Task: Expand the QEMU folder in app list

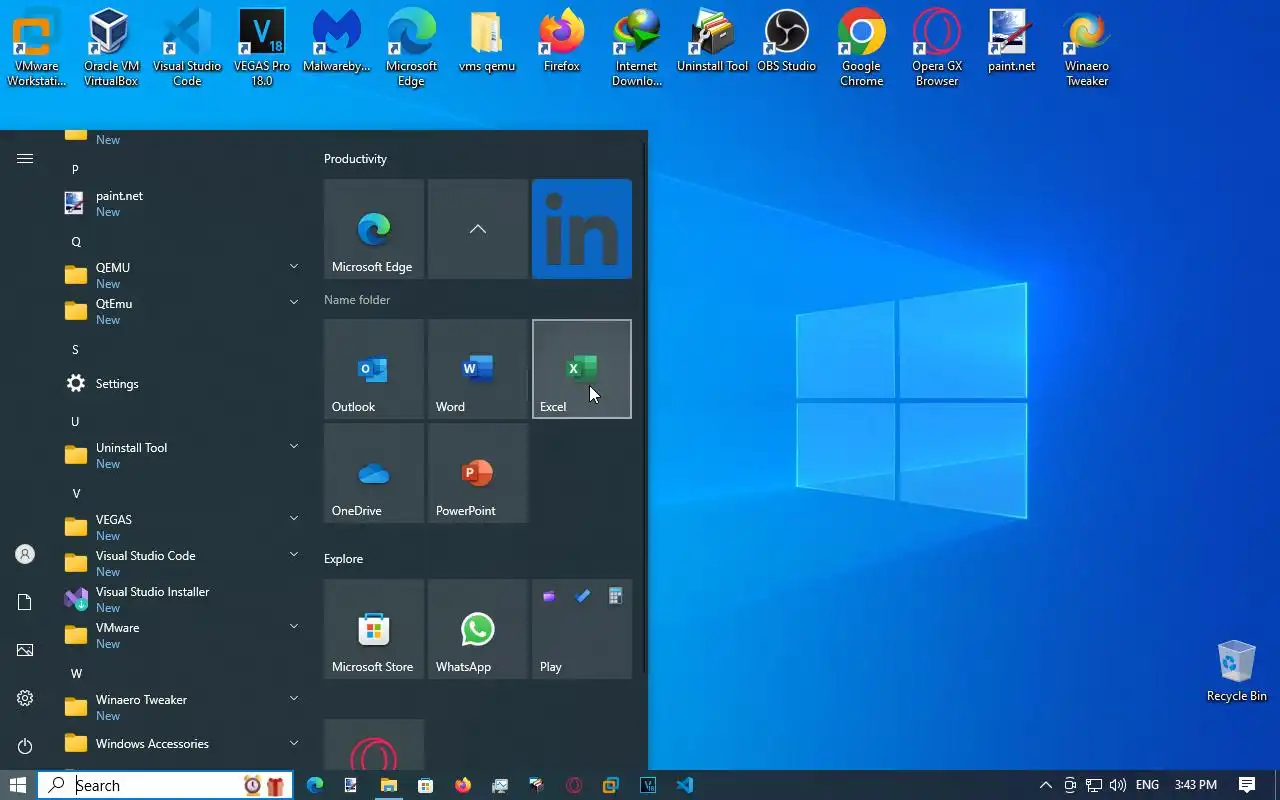Action: (x=294, y=266)
